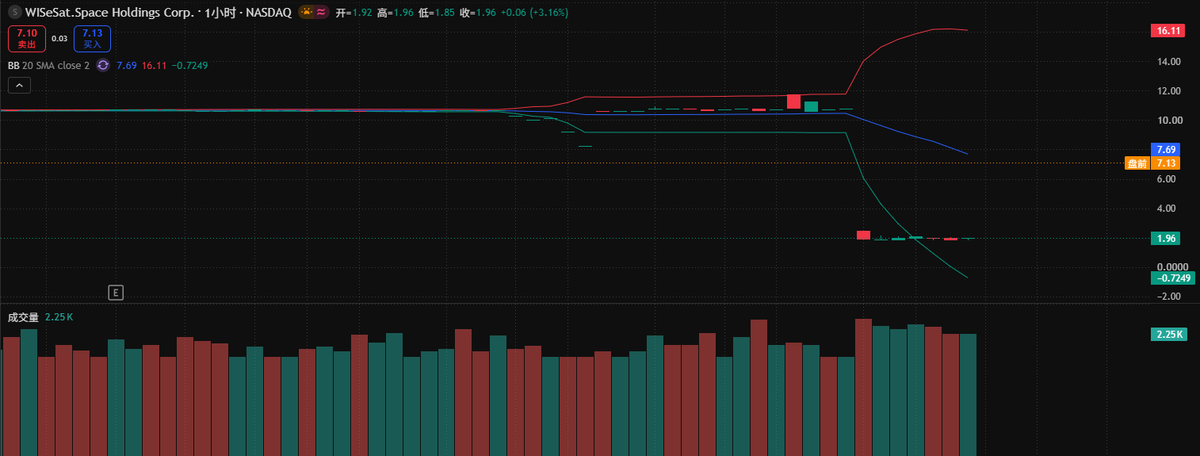1200x456 pixels.
Task: Click the green −0.7249 value in BB legend
Action: point(190,65)
